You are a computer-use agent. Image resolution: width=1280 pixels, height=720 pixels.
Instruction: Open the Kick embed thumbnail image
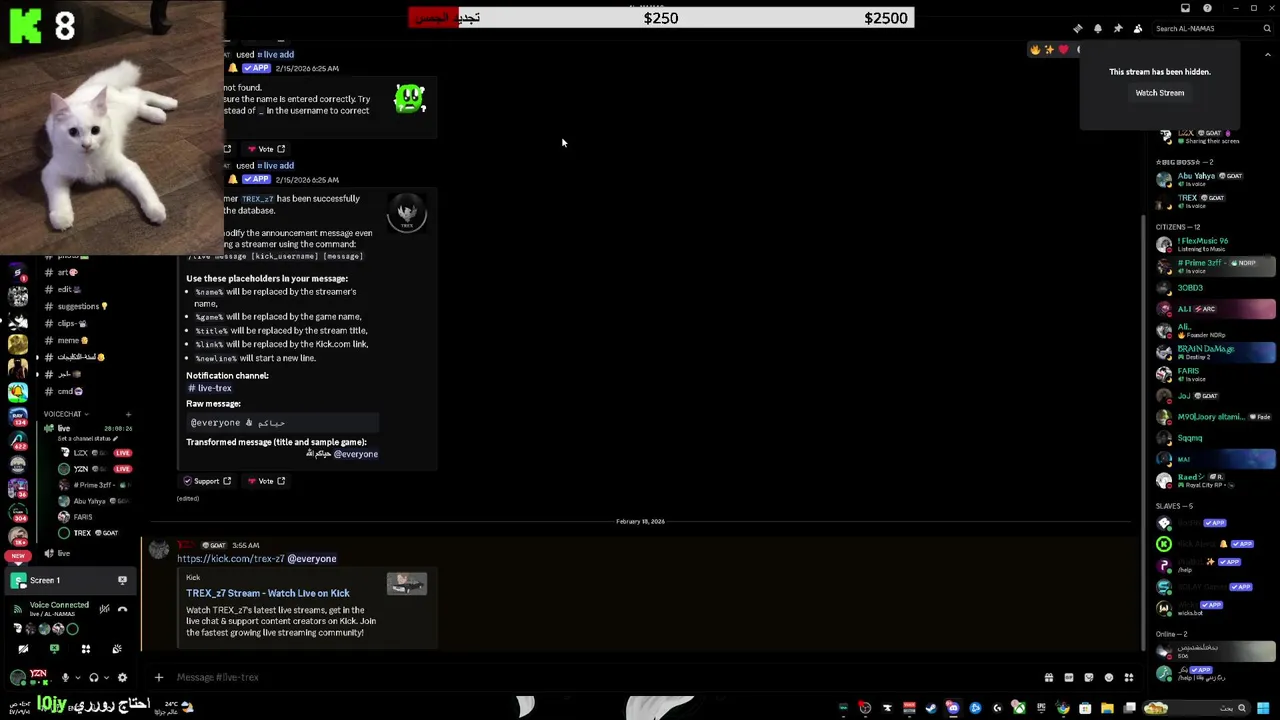(x=407, y=583)
